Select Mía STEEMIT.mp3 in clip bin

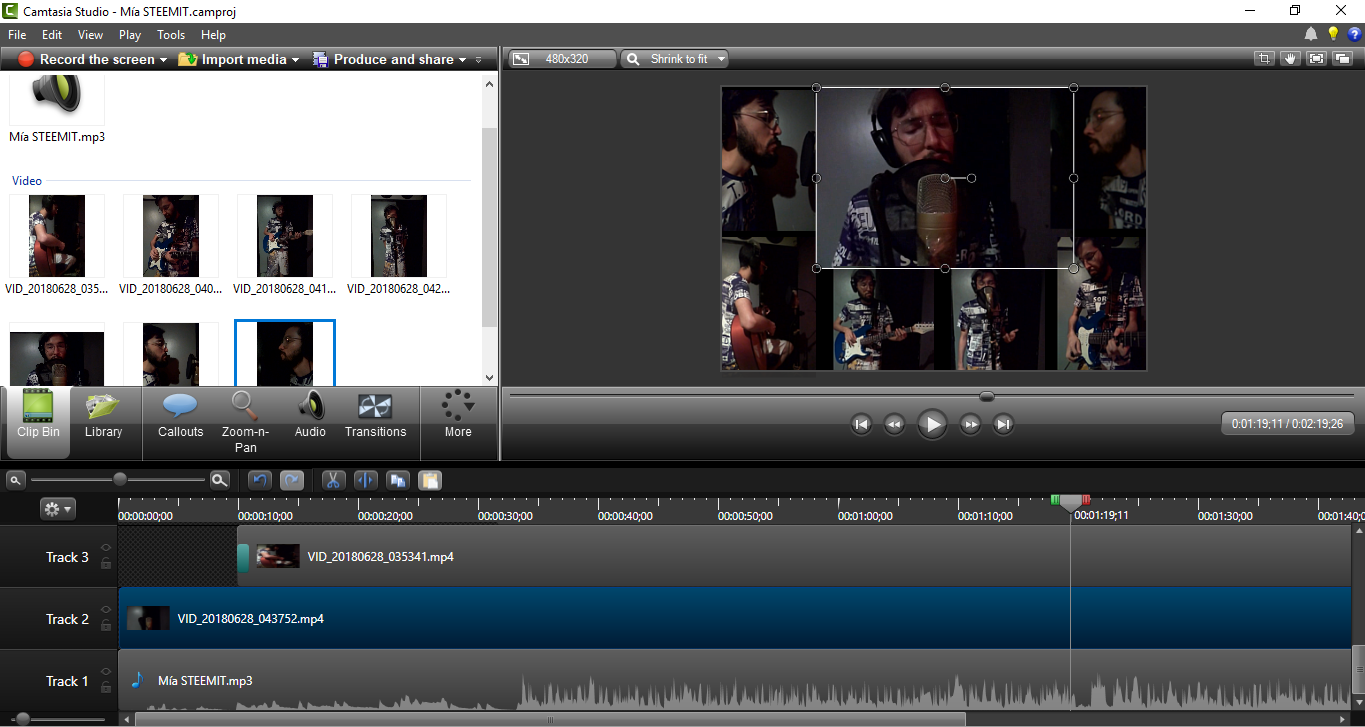[x=57, y=108]
